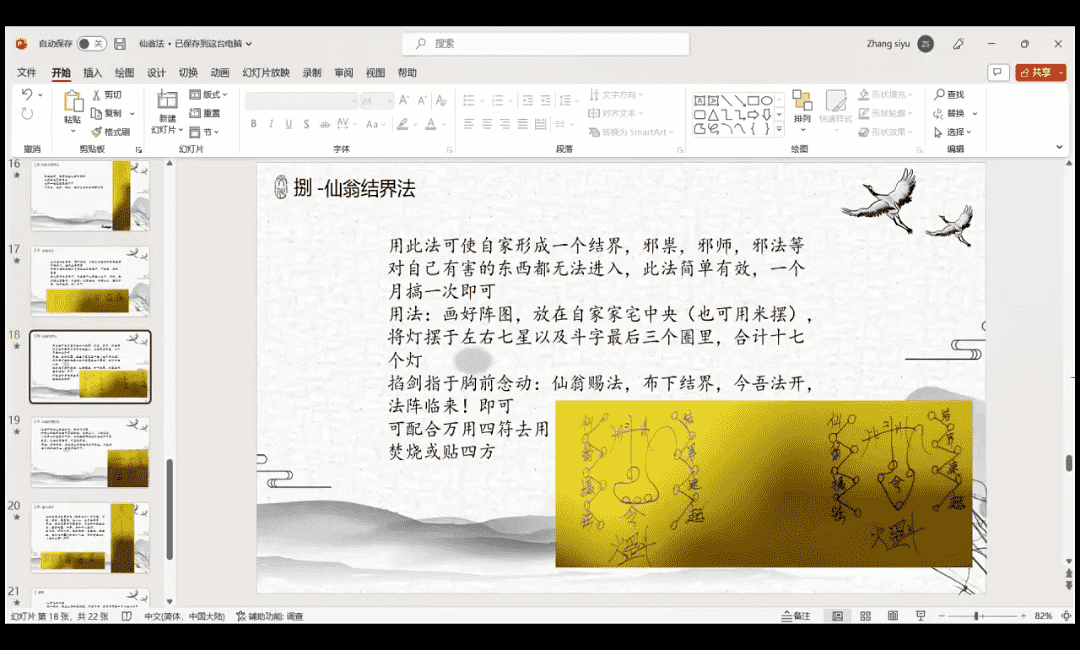Expand the Select (选择) dropdown

[x=955, y=132]
